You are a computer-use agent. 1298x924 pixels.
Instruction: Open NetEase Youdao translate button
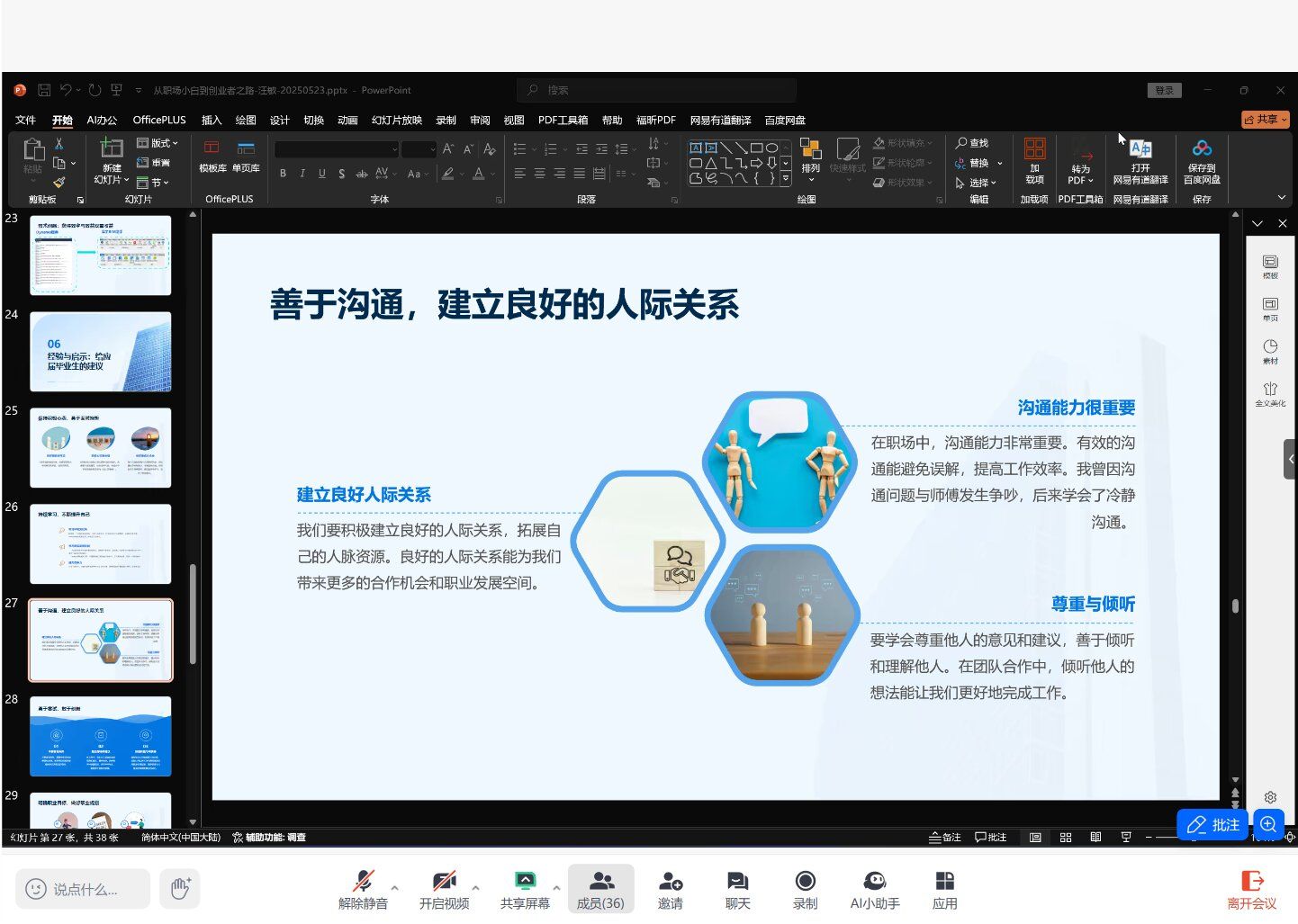1140,160
